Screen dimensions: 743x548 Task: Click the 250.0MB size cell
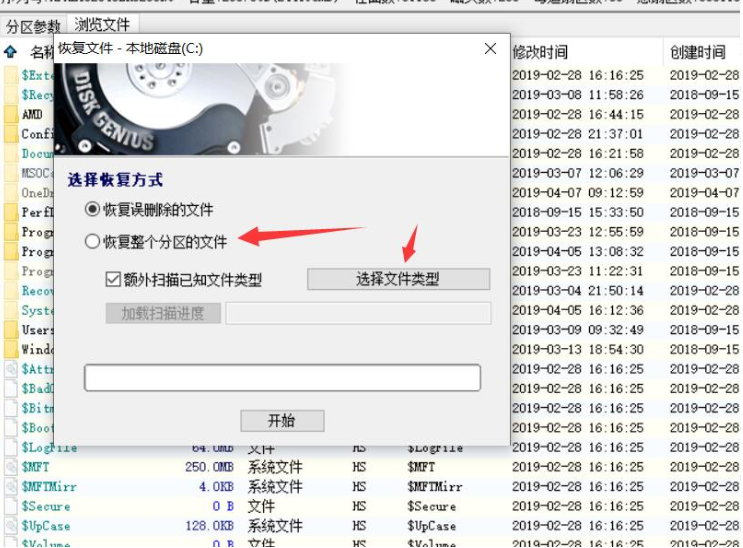[x=209, y=467]
